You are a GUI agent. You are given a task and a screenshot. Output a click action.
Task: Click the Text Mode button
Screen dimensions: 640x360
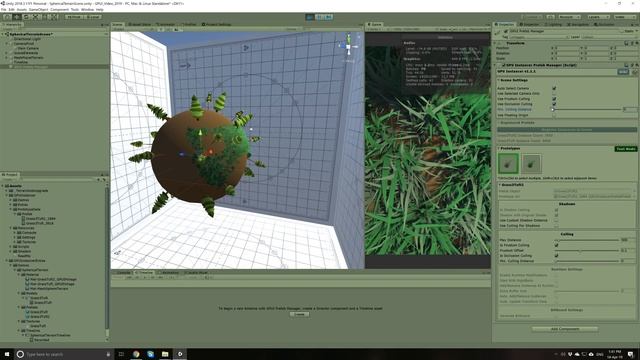click(626, 149)
